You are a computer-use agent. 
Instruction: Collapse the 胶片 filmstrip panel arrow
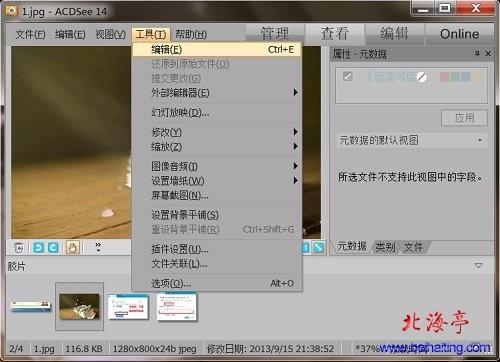pos(478,266)
